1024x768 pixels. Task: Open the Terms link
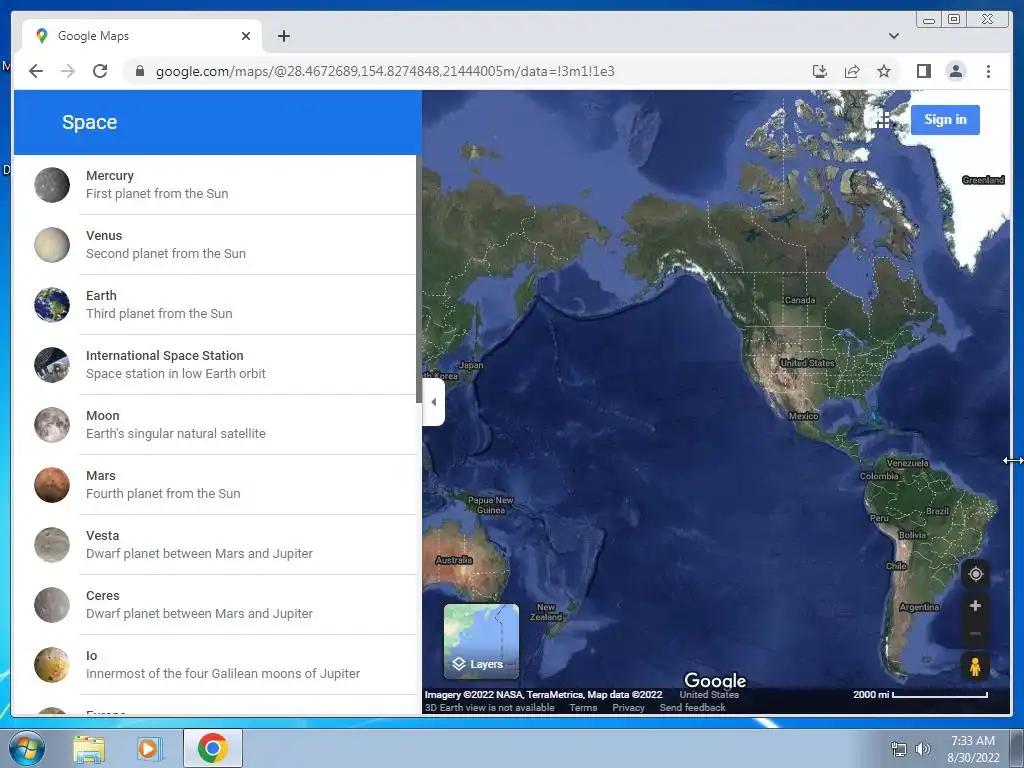[x=583, y=707]
